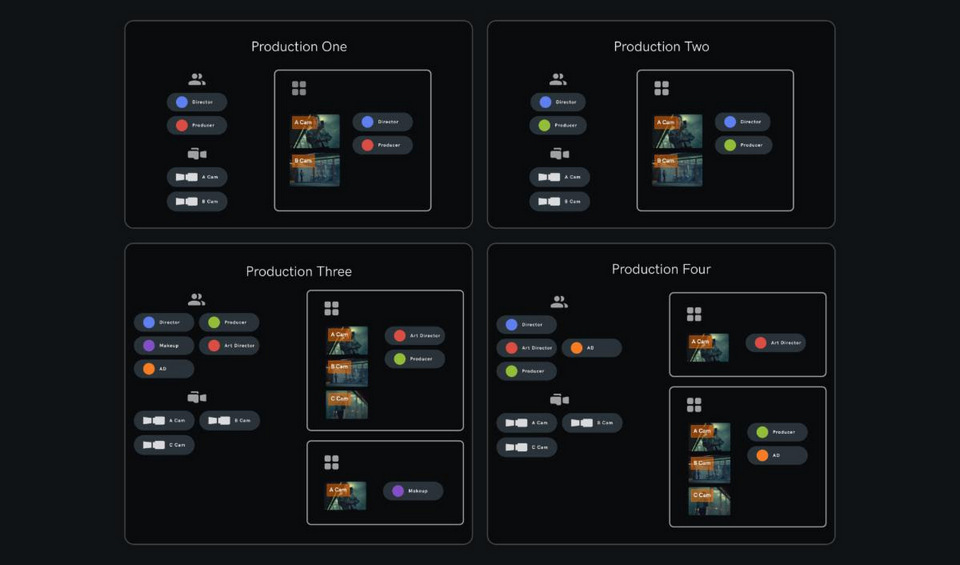This screenshot has width=960, height=565.
Task: Select the Makeup role in Production Three's team list
Action: [x=164, y=346]
